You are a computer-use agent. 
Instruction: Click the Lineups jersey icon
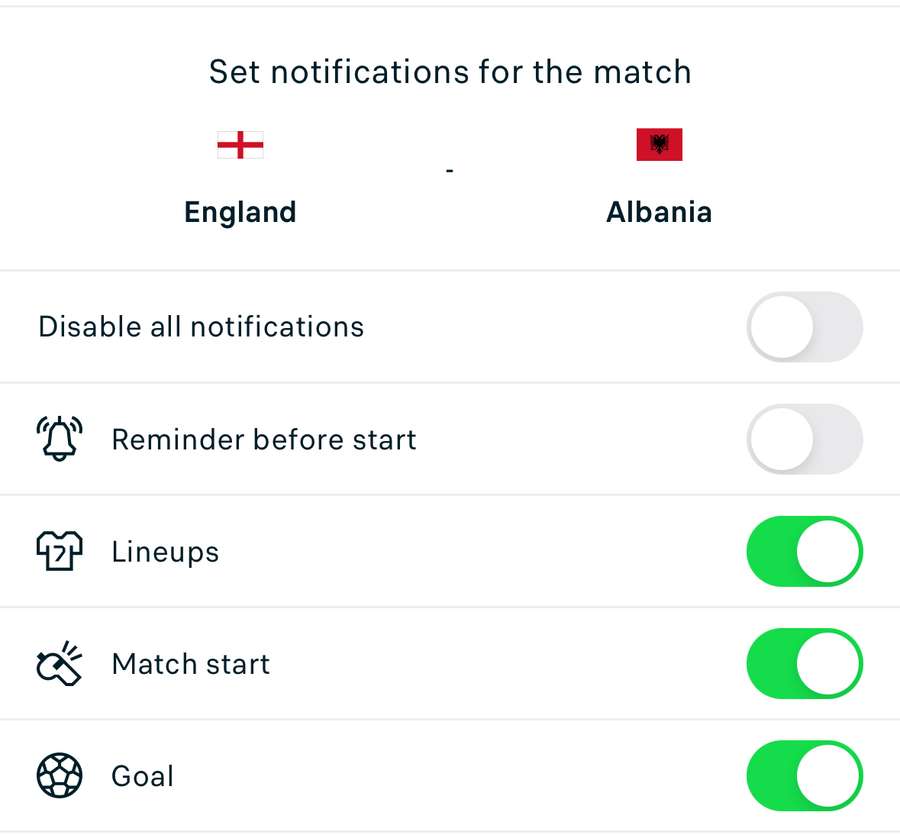pos(59,551)
